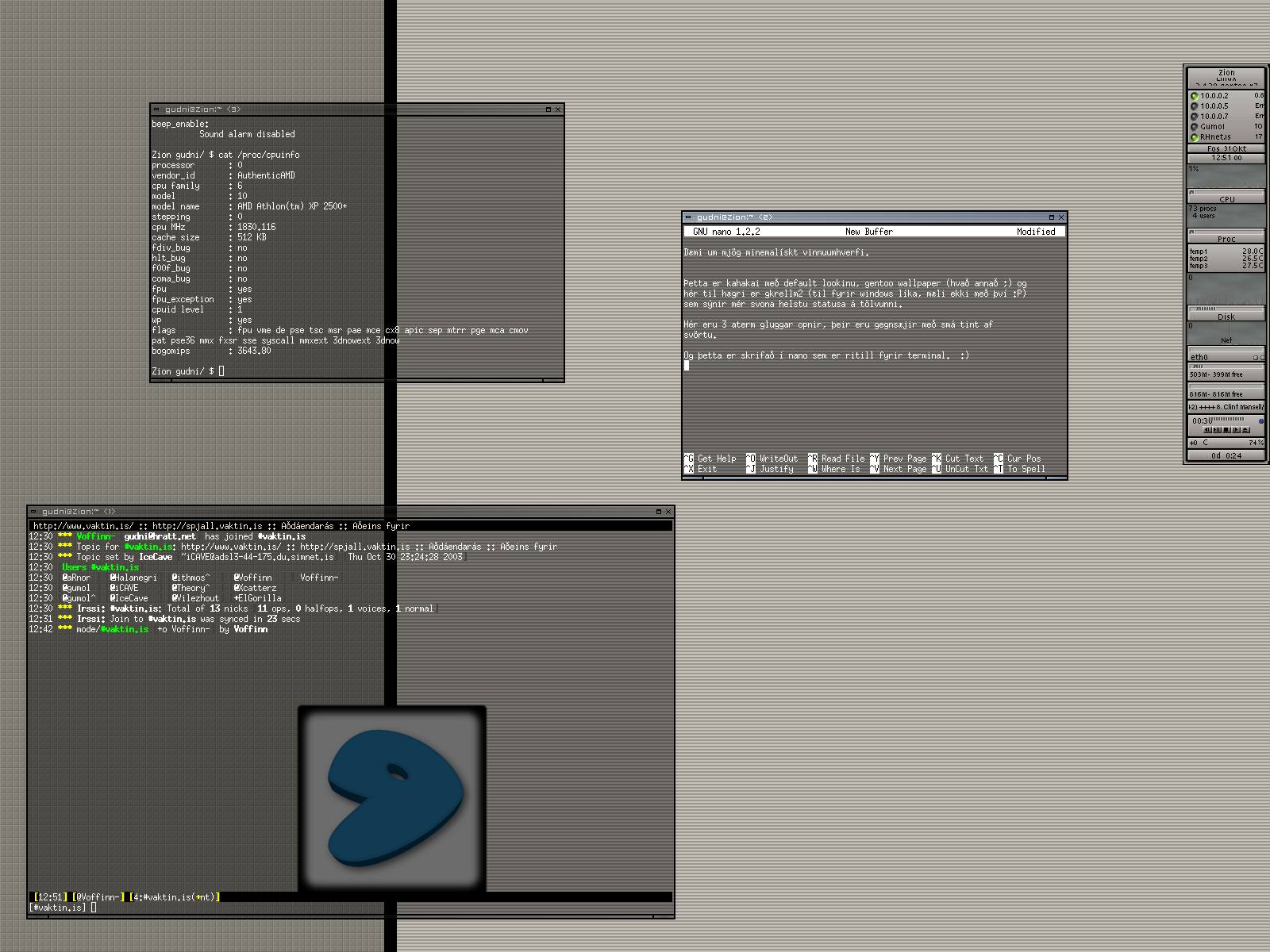This screenshot has width=1270, height=952.
Task: Click the previous track button in GKrellM player
Action: click(1206, 430)
